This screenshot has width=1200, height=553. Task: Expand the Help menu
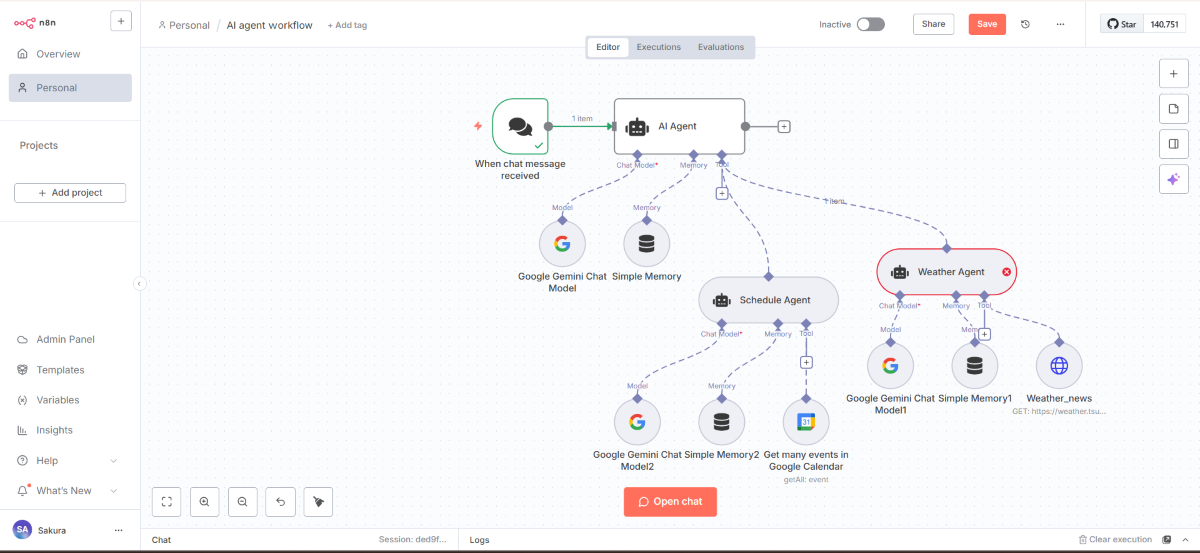(67, 460)
